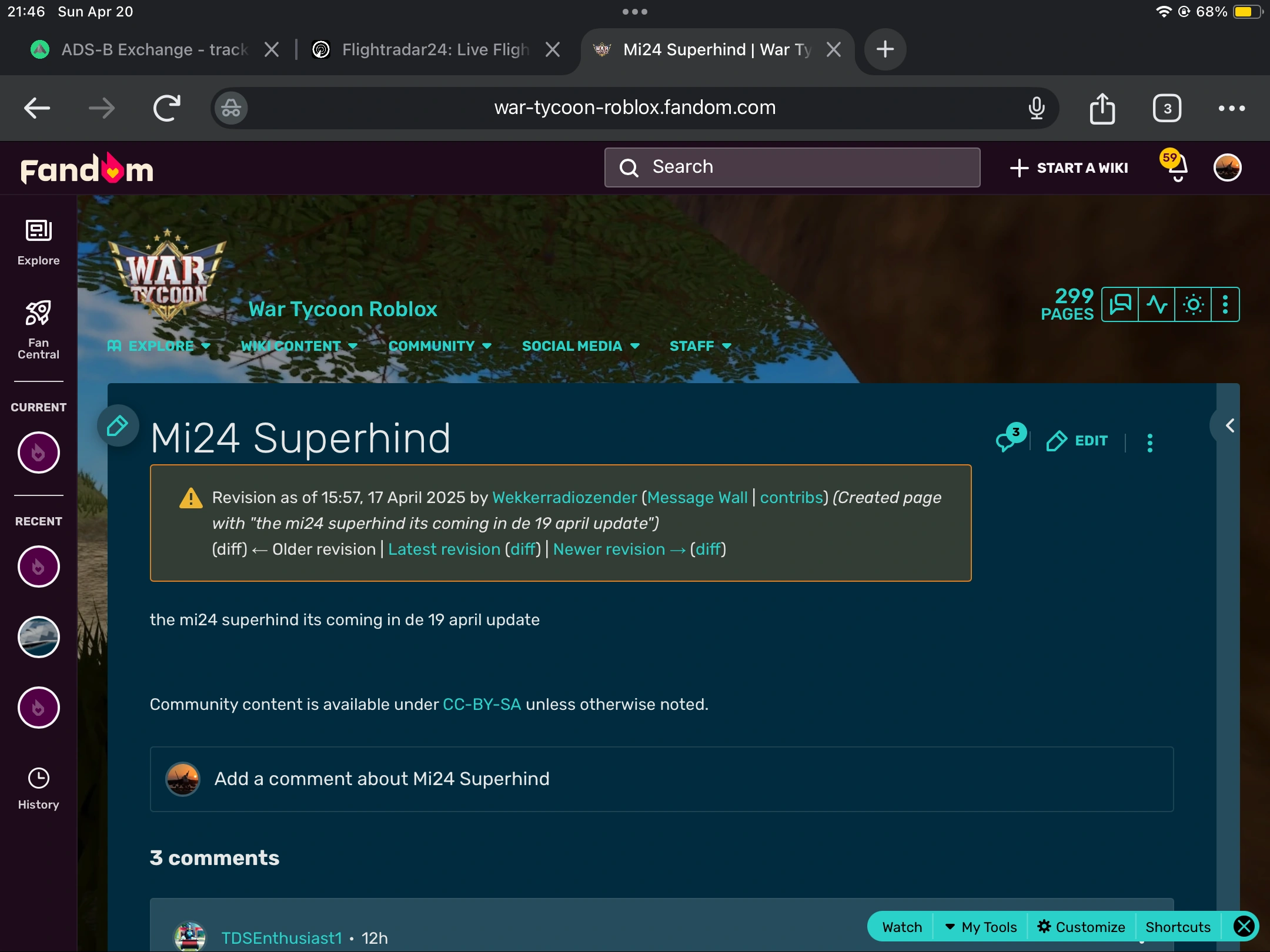Open the My Tools dropdown
The width and height of the screenshot is (1270, 952).
(981, 927)
